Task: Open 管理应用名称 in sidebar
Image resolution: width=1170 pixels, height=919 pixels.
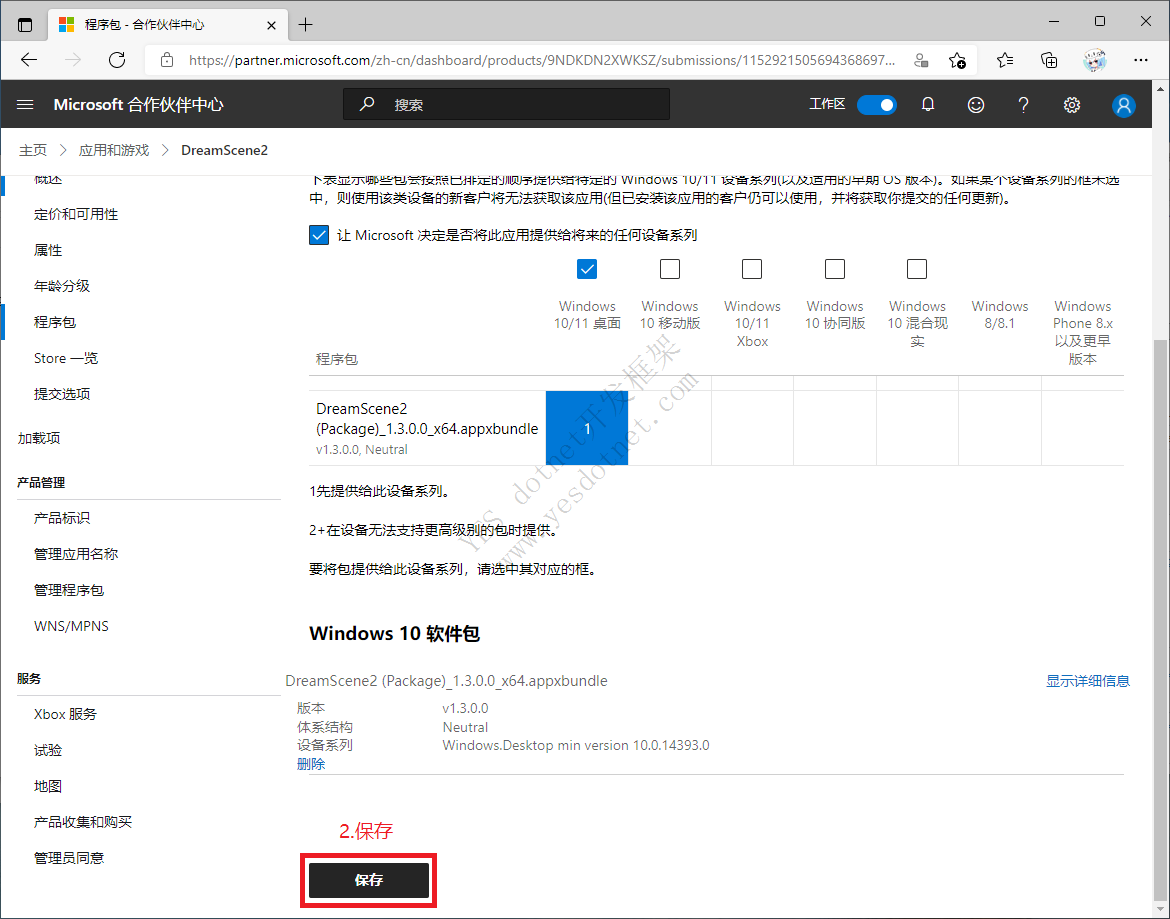Action: pyautogui.click(x=76, y=553)
